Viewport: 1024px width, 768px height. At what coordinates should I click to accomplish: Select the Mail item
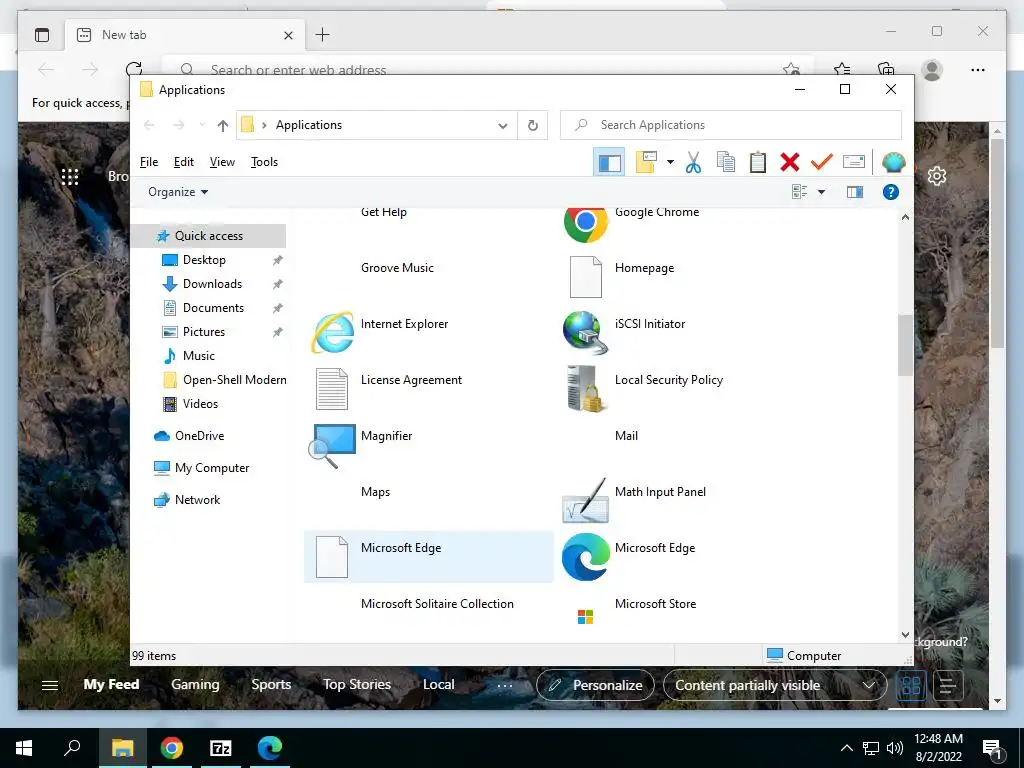626,436
